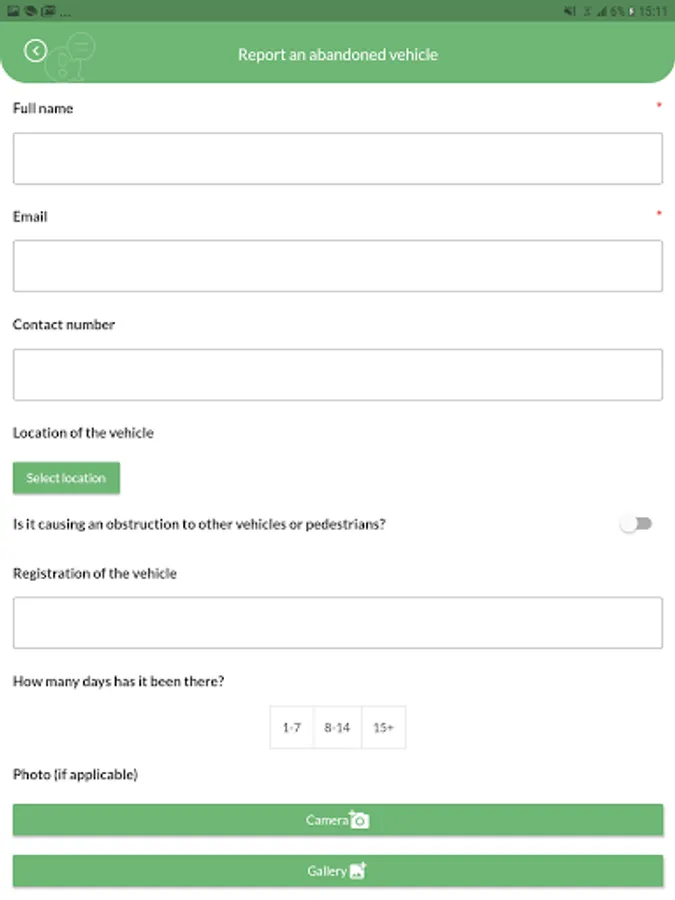Screen dimensions: 675x900
Task: Tap the notification overflow dots in the status bar
Action: pyautogui.click(x=66, y=12)
